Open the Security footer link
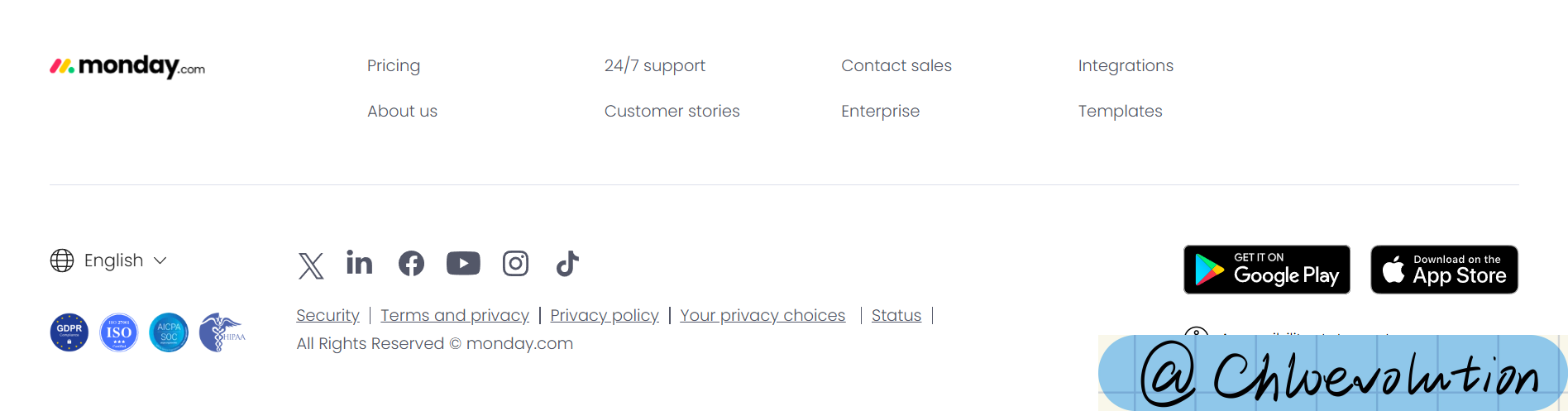Viewport: 1568px width, 411px height. tap(328, 315)
